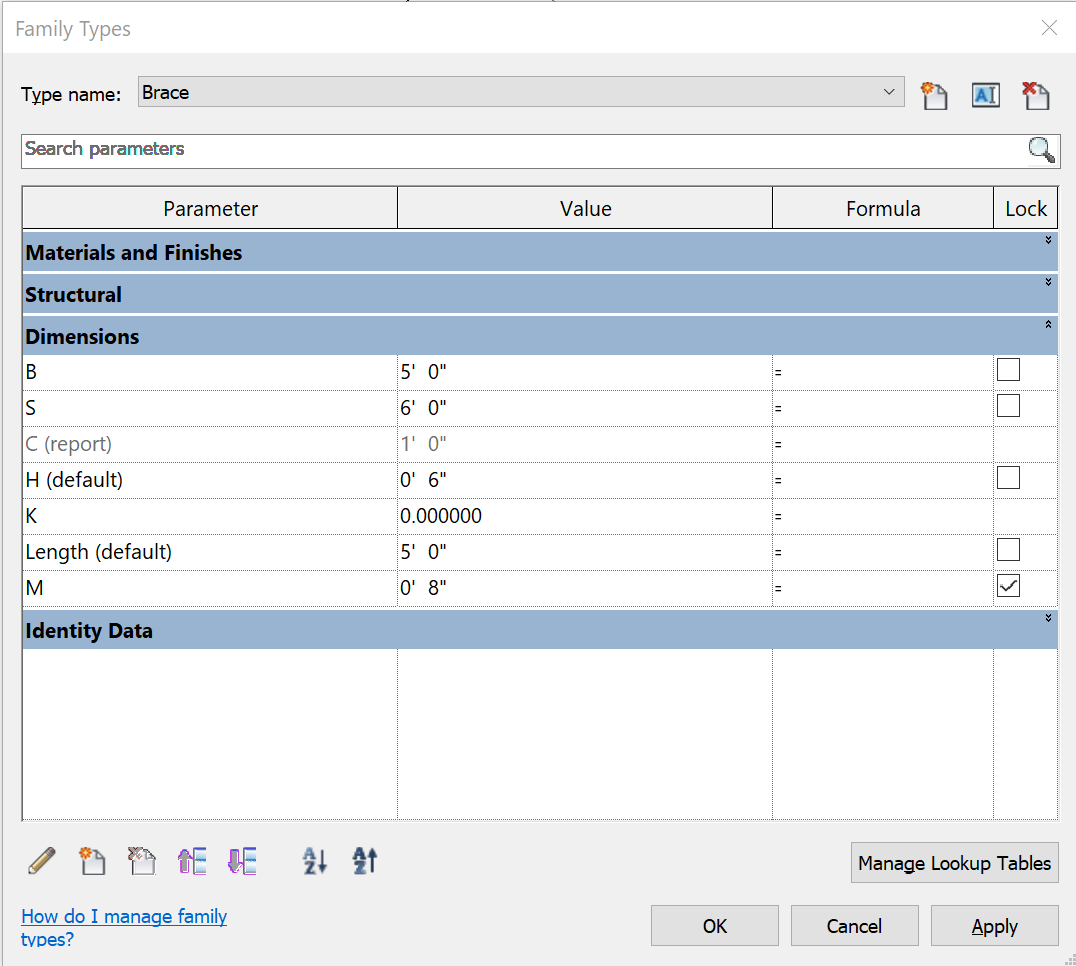Click the formula cell for S
The height and width of the screenshot is (966, 1076).
(883, 408)
